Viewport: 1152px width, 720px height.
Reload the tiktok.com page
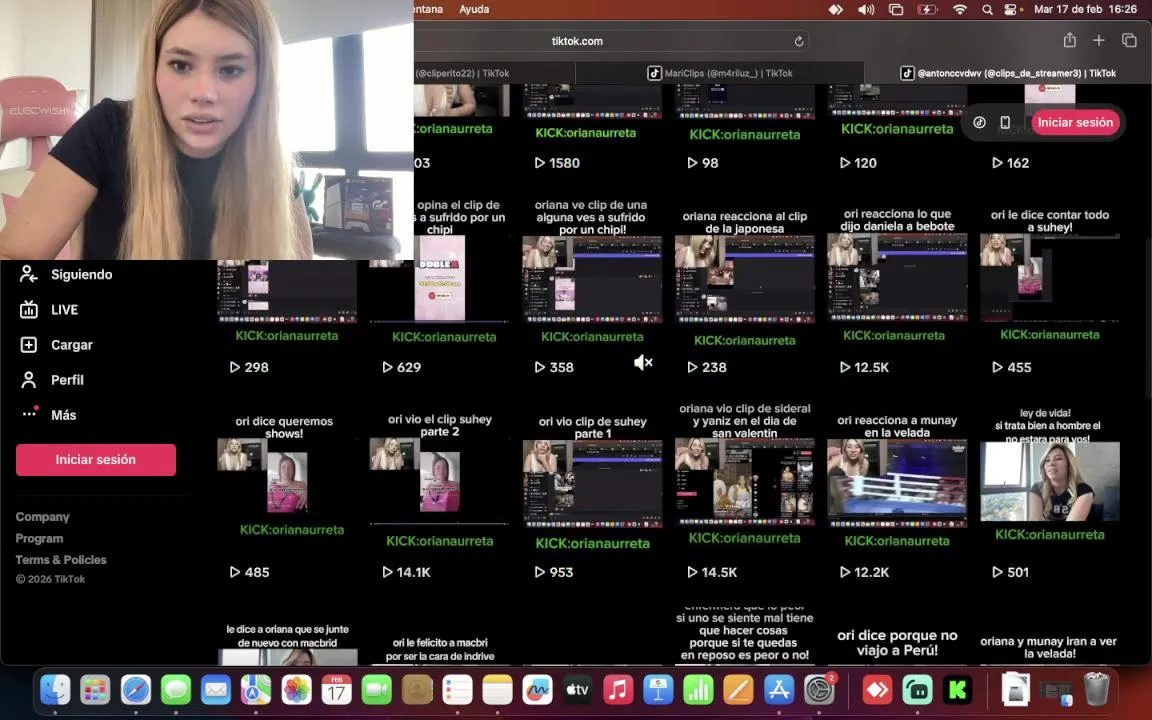click(799, 41)
